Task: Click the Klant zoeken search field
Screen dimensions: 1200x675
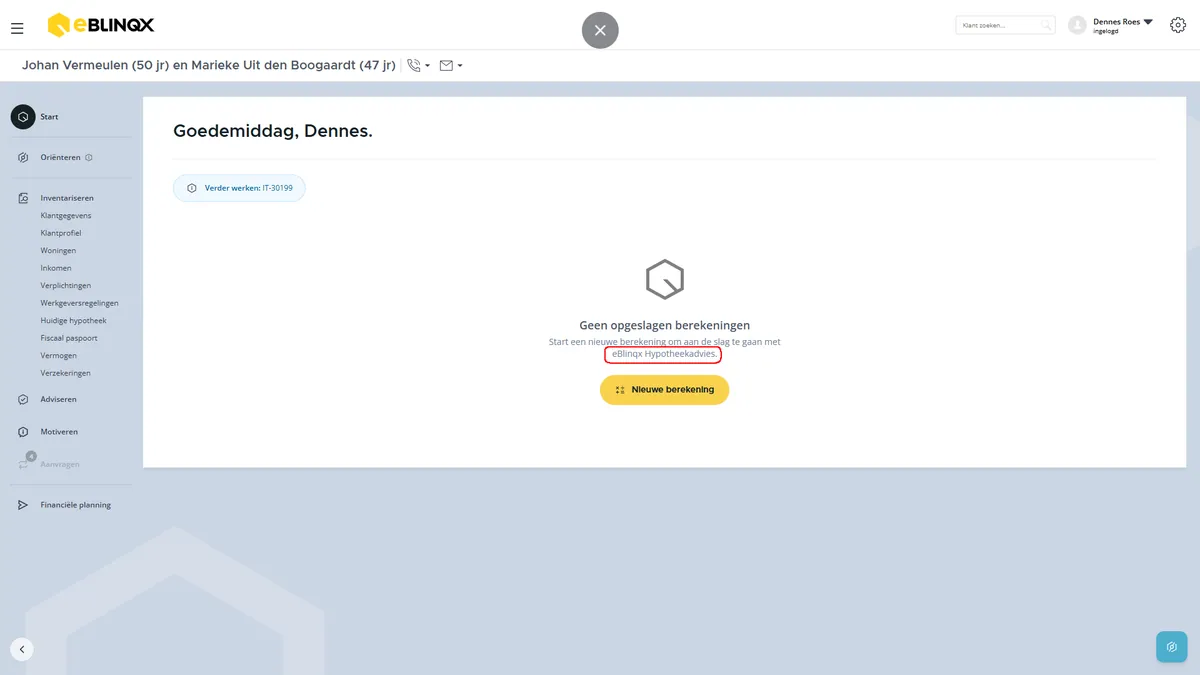Action: (x=1005, y=25)
